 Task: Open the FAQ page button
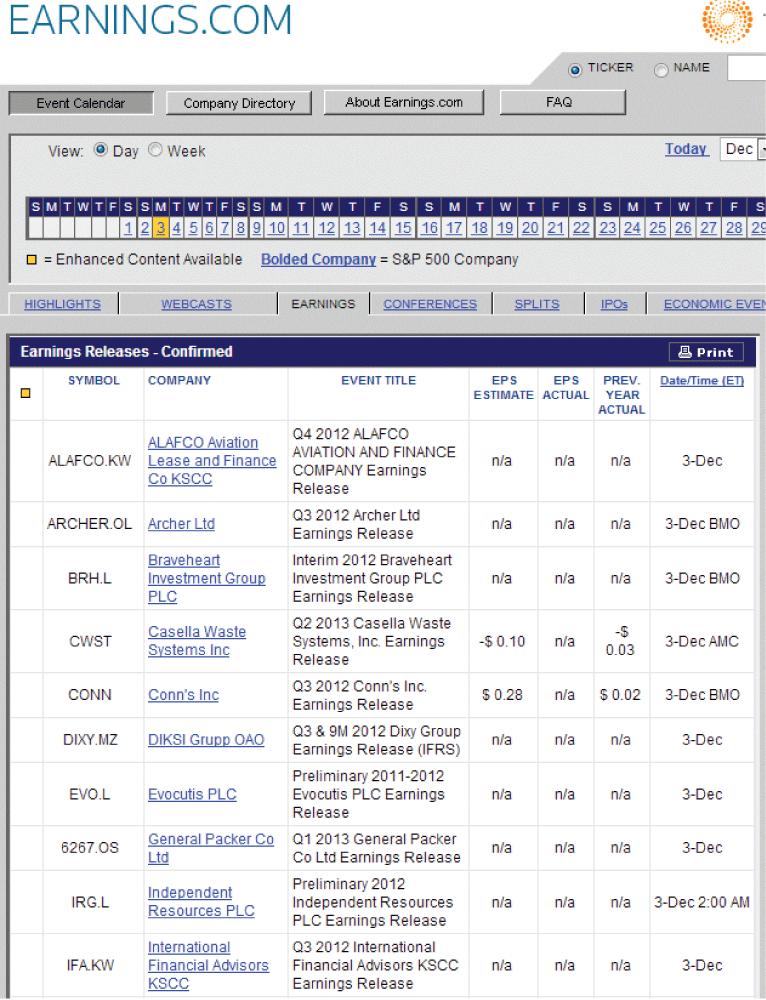[x=559, y=102]
